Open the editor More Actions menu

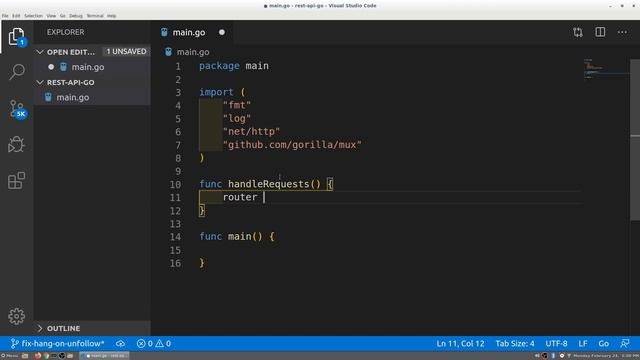[622, 32]
